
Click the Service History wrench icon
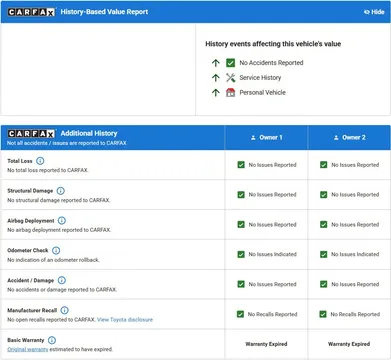230,78
